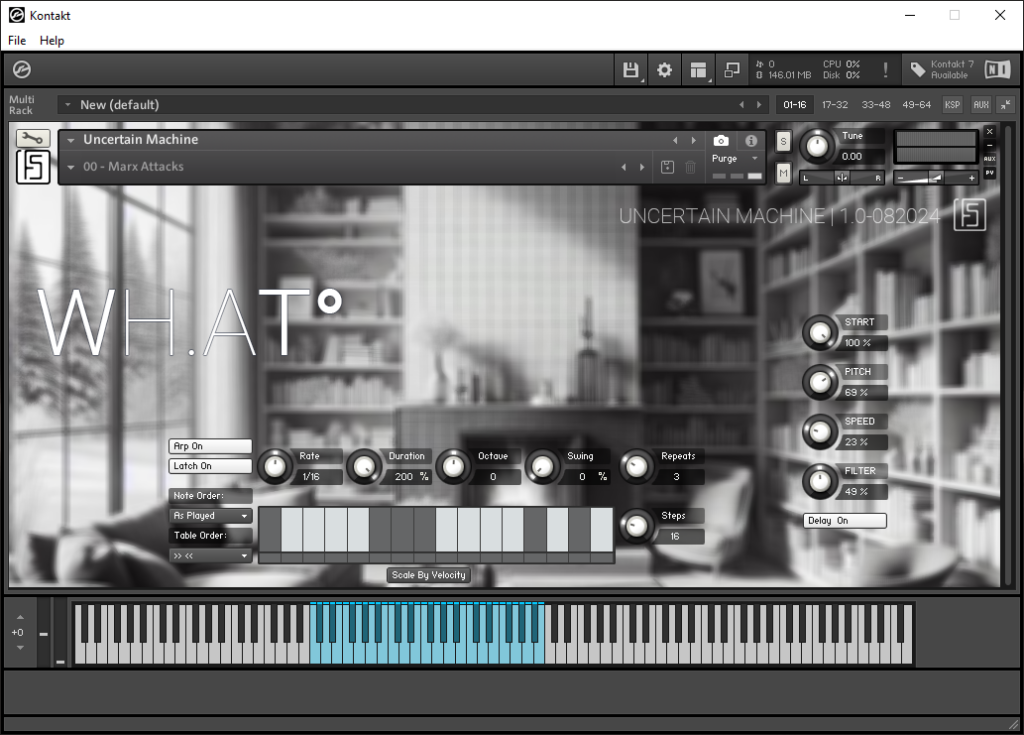
Task: Click the Steps knob
Action: (636, 526)
